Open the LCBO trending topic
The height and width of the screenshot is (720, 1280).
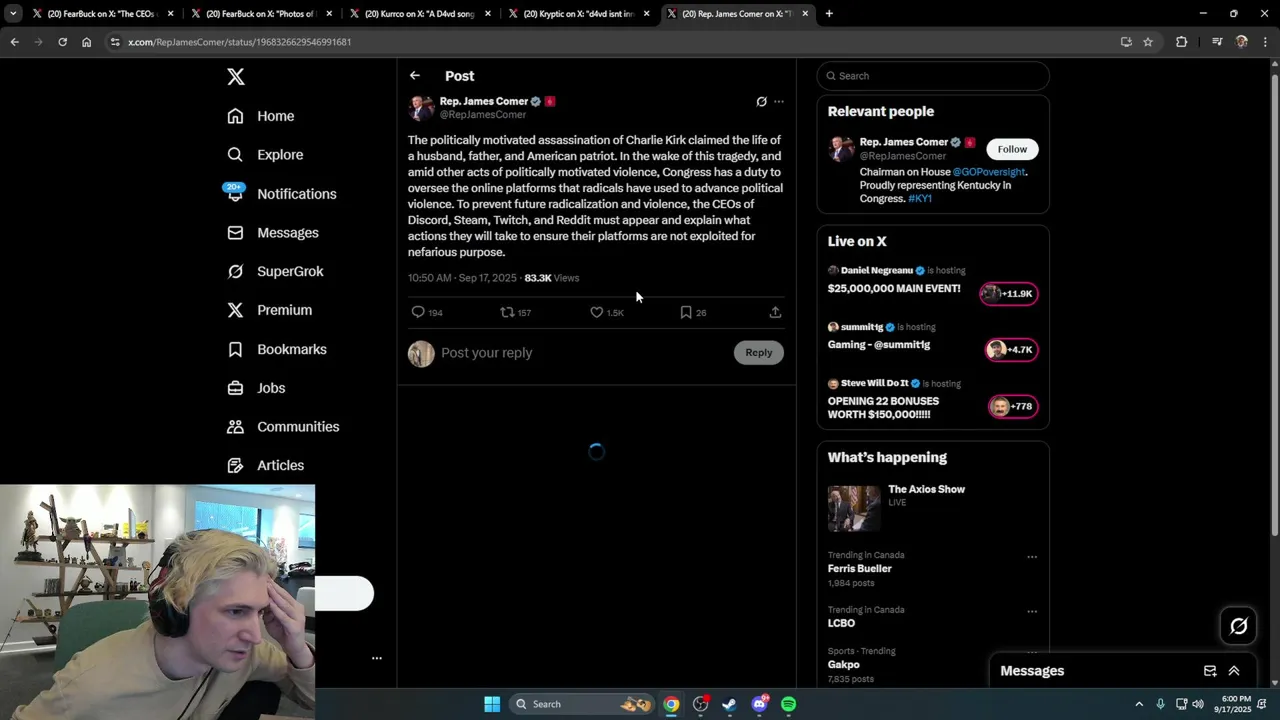click(x=841, y=623)
